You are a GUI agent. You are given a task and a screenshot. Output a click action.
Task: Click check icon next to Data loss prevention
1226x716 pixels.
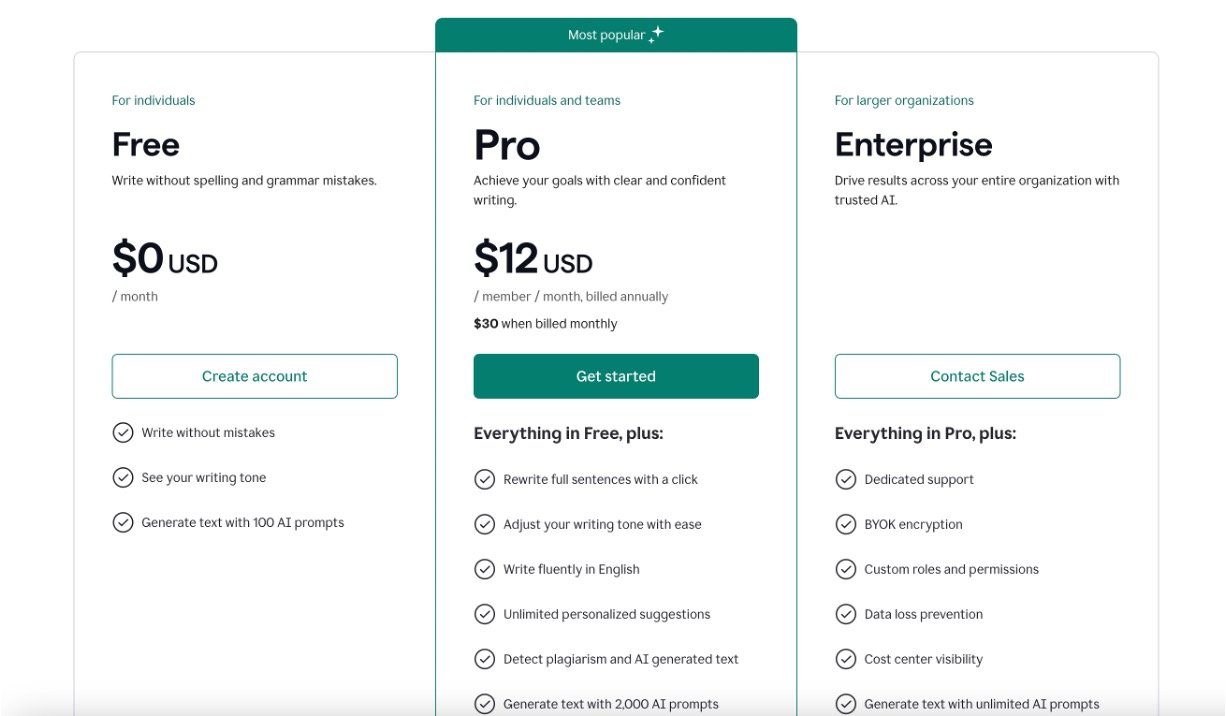846,615
